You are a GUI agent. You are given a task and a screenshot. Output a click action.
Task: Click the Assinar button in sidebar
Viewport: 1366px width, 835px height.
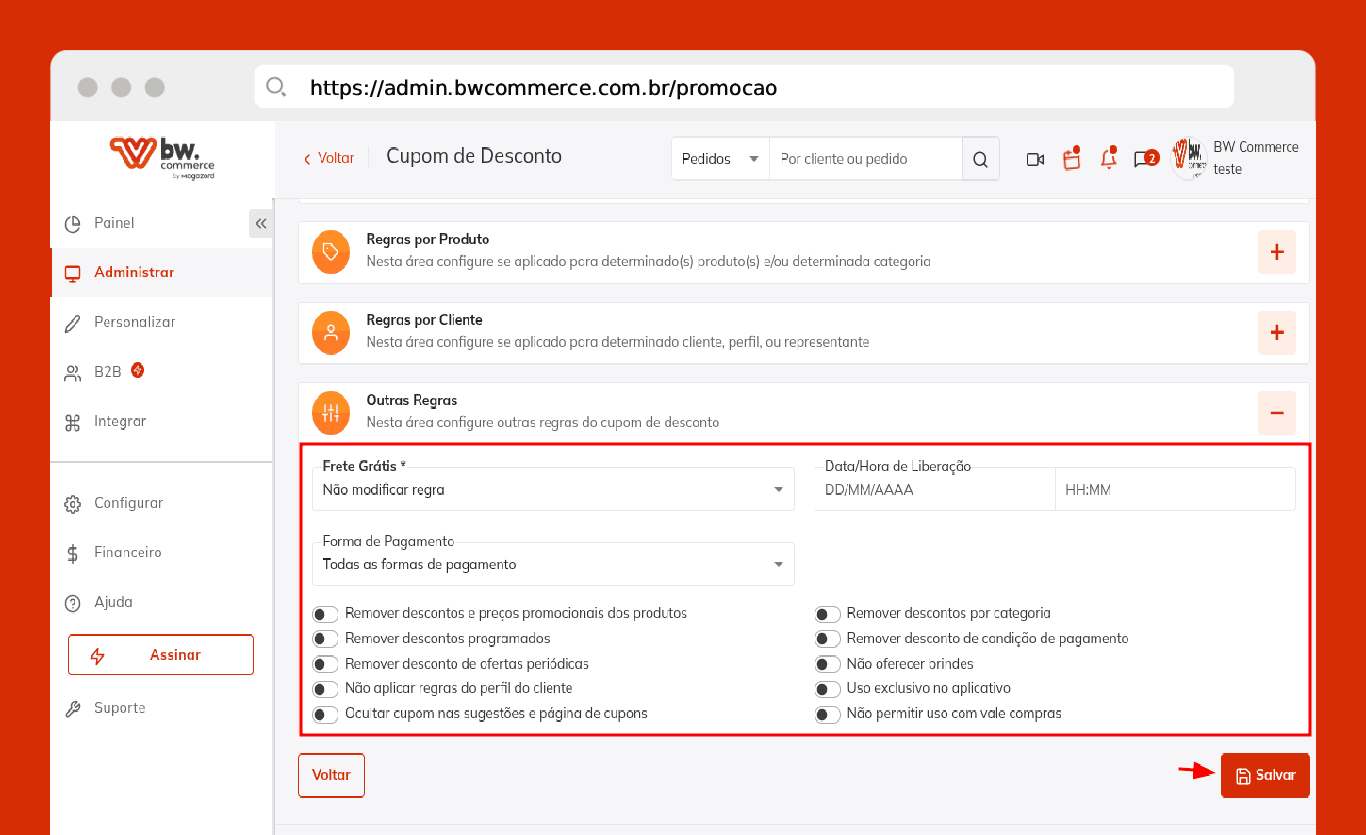pos(161,655)
